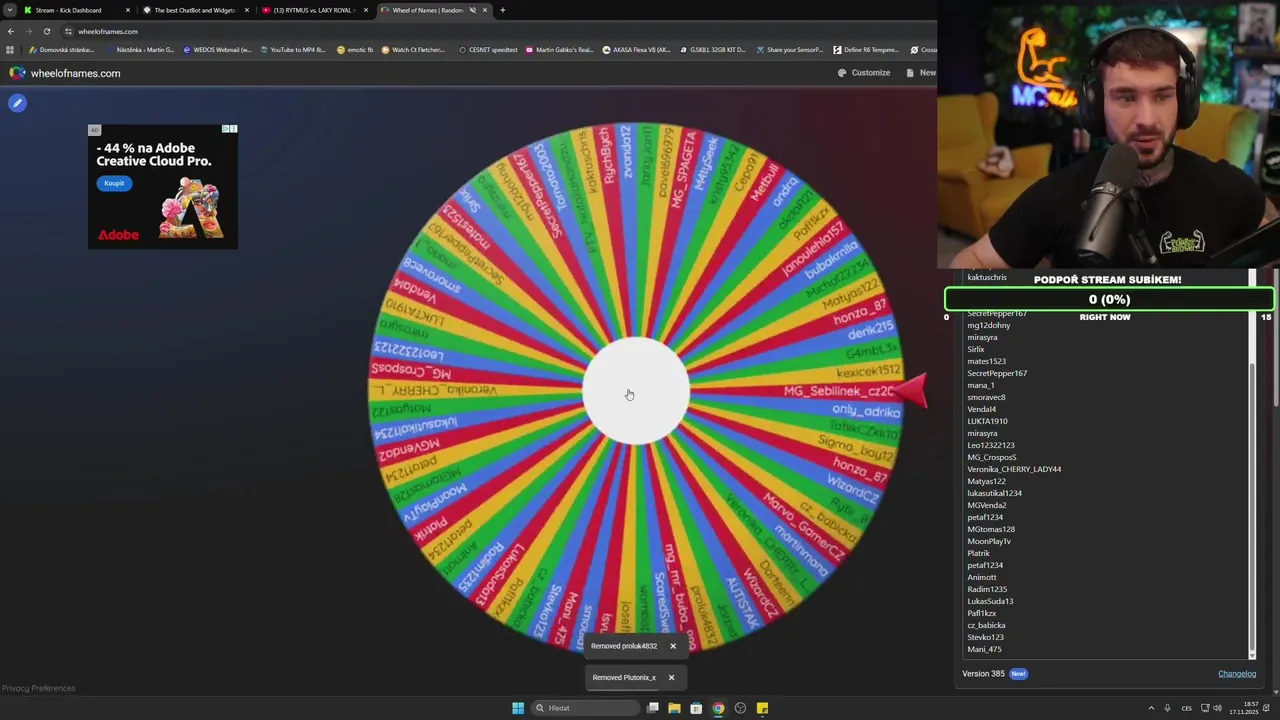Open the Apps grid bookmark icon

pyautogui.click(x=10, y=50)
